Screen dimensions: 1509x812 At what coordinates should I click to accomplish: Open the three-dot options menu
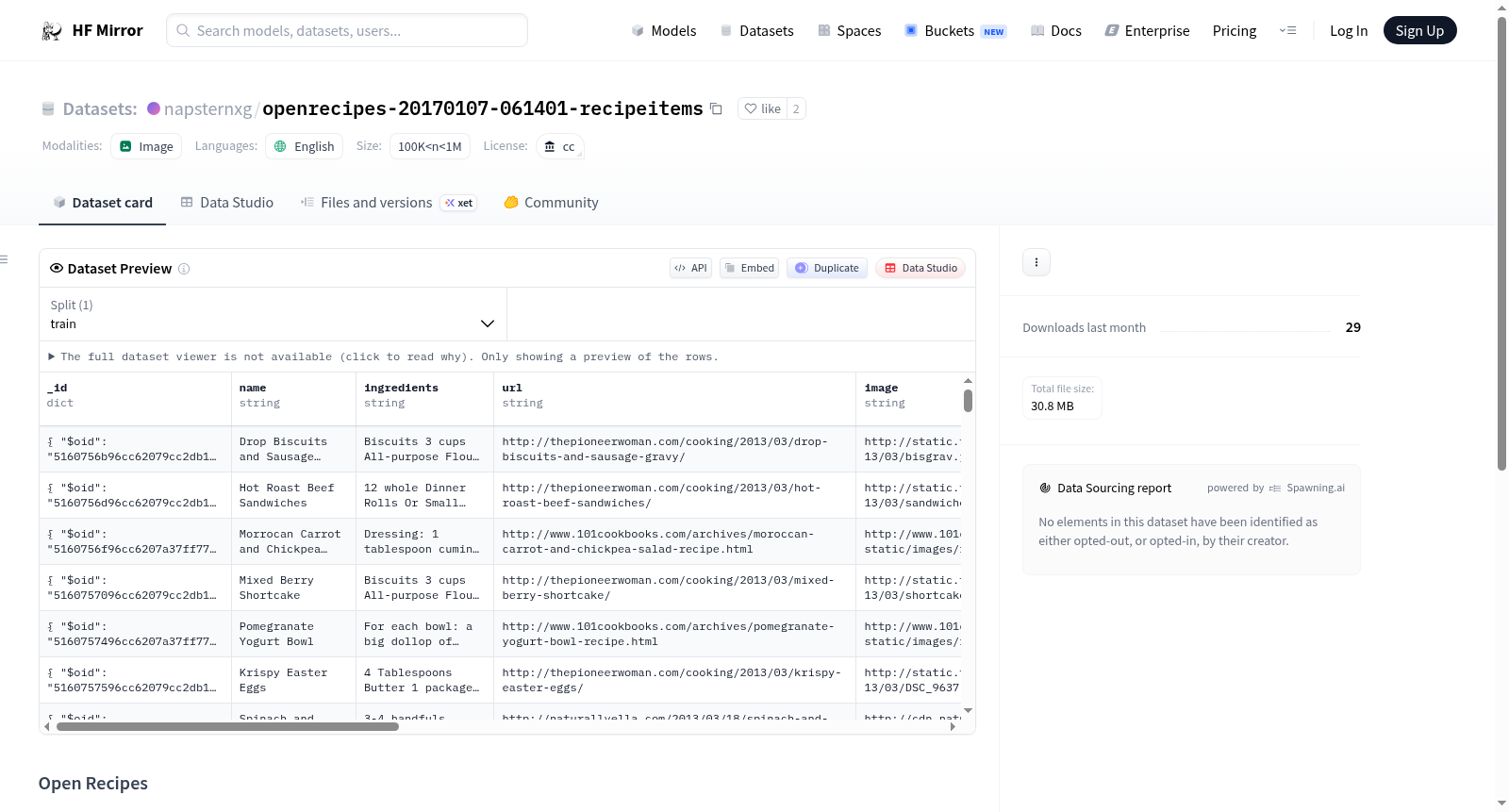tap(1036, 262)
